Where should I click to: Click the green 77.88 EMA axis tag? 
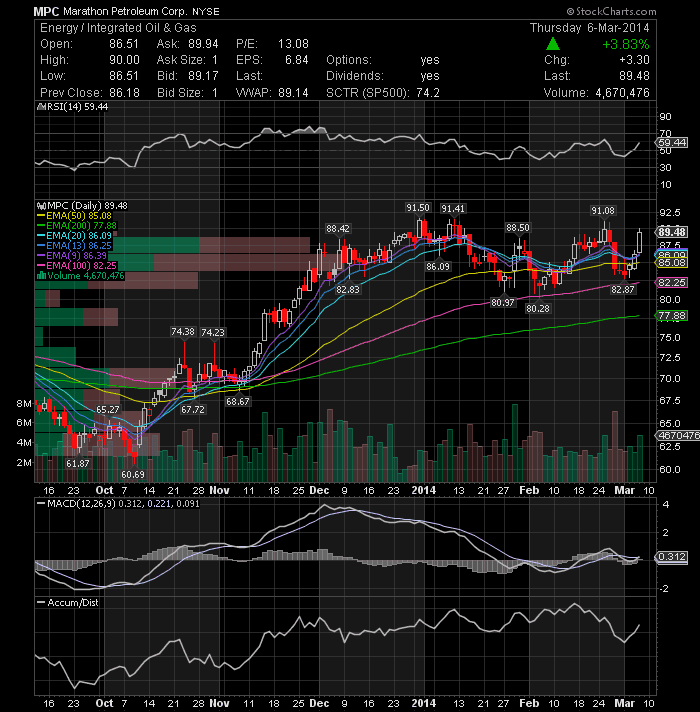pyautogui.click(x=672, y=316)
